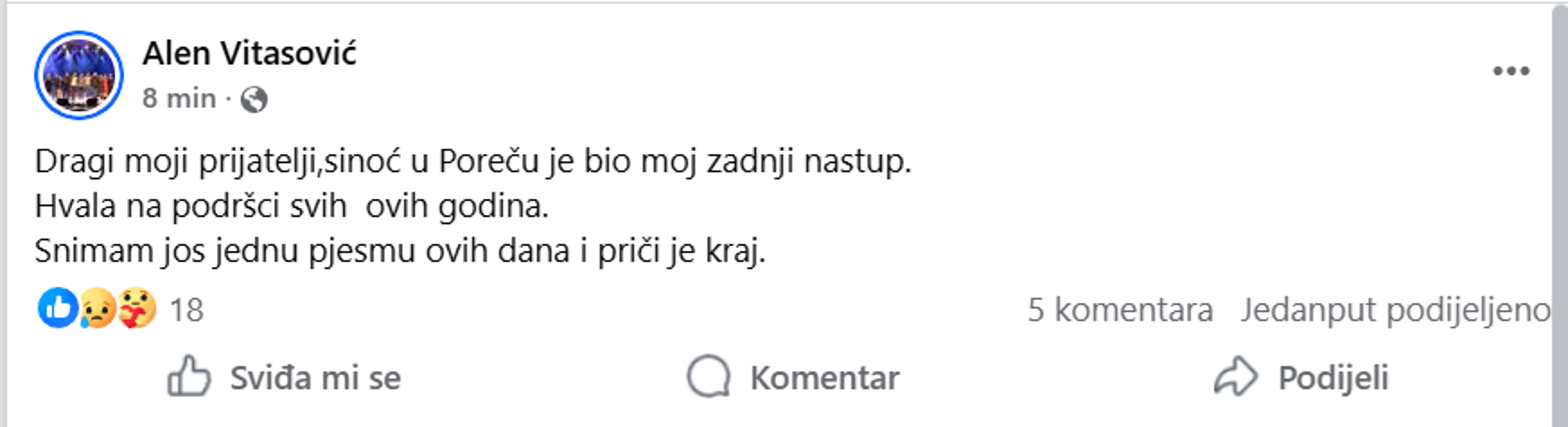Open the 5 komentara link

[x=1120, y=310]
